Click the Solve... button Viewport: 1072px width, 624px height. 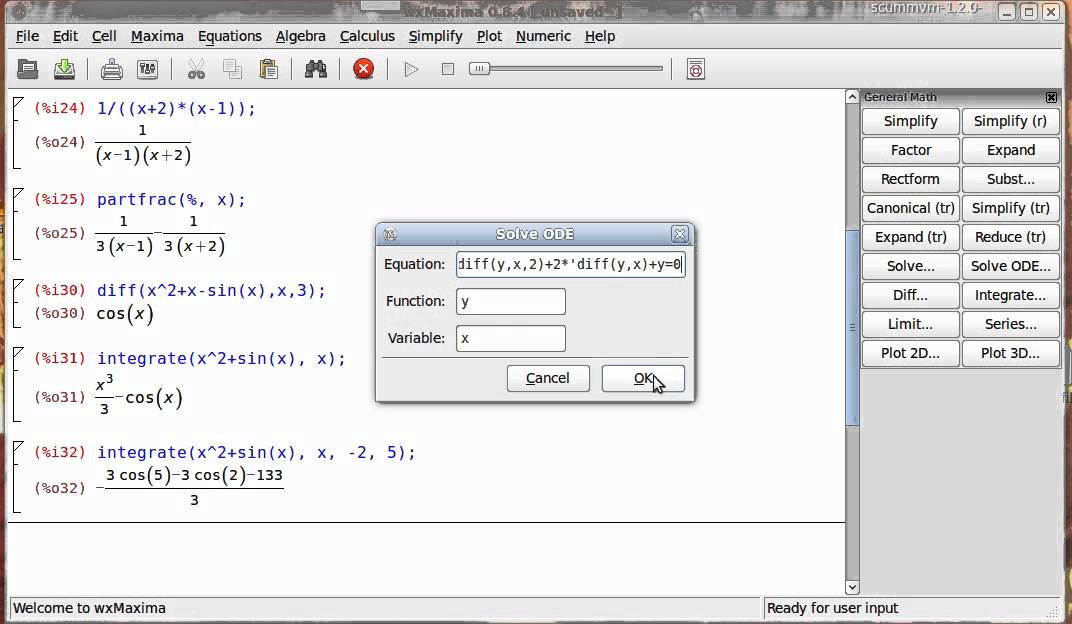tap(911, 266)
